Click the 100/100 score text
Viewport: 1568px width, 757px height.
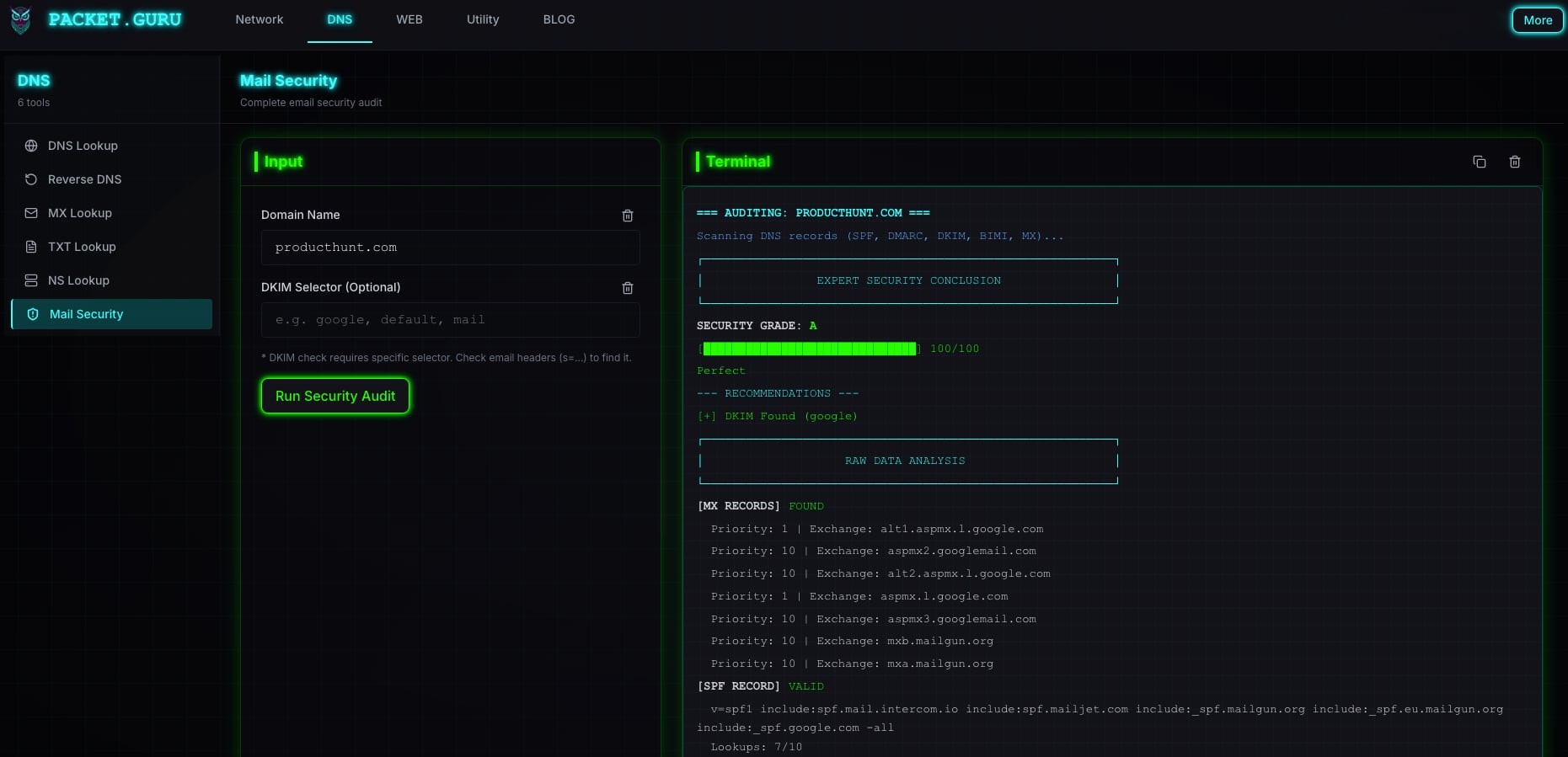click(x=955, y=349)
